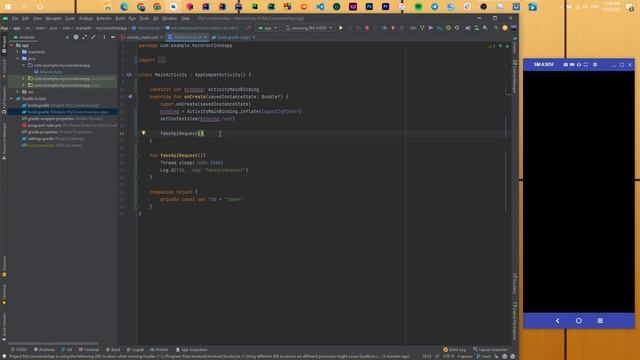Open the Logcat tool tab
Screen dimensions: 640x360
coord(135,350)
